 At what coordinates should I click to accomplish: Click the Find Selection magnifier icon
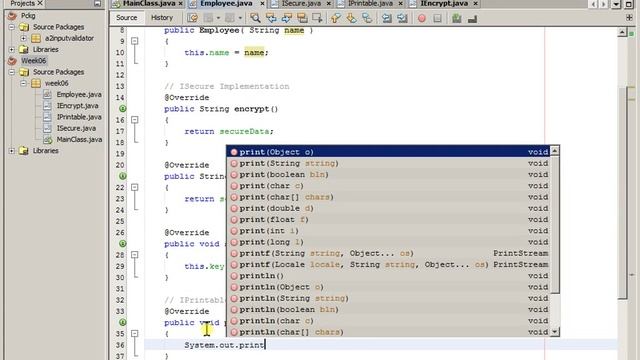pos(256,18)
